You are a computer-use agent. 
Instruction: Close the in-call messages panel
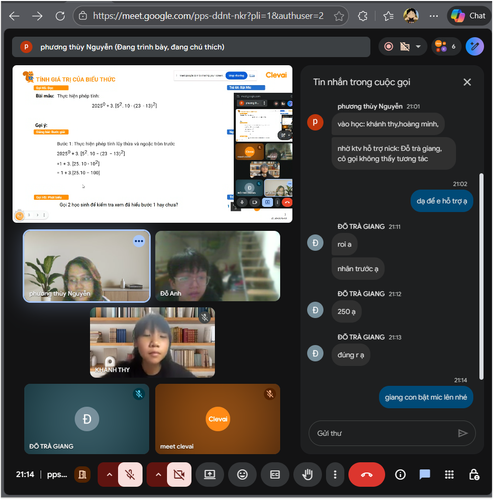click(x=467, y=82)
